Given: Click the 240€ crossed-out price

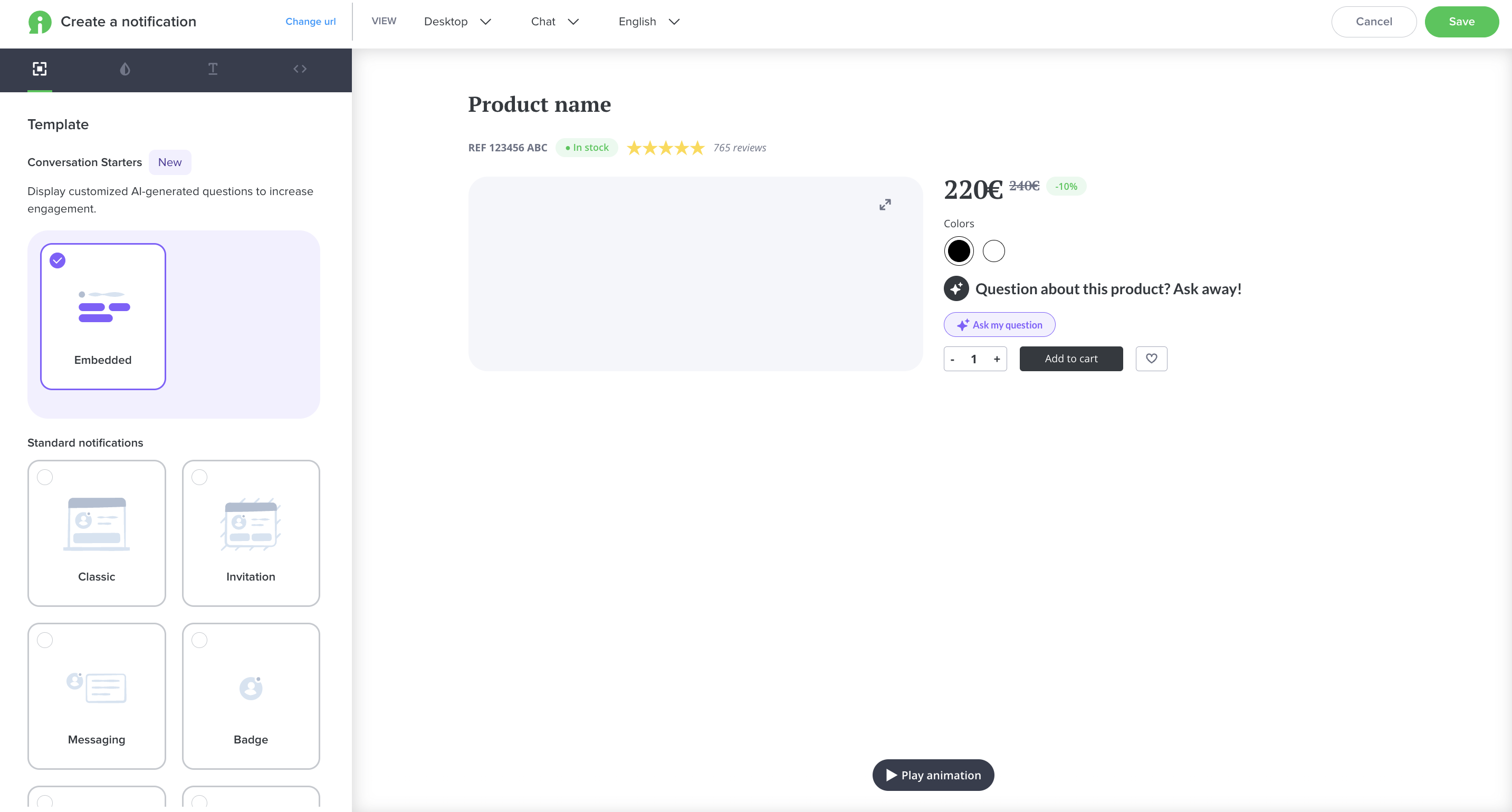Looking at the screenshot, I should coord(1023,186).
